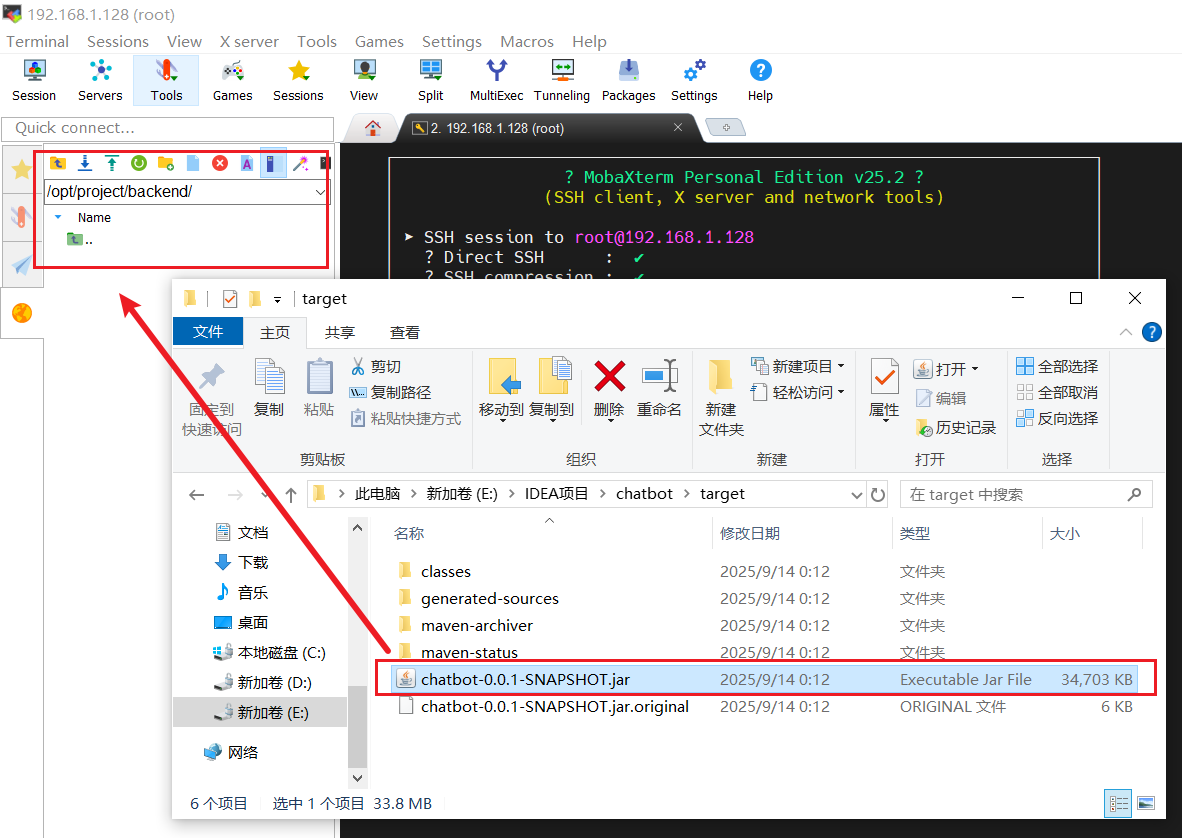Screen dimensions: 1182x838
Task: Switch to the 查看 ribbon tab
Action: 405,332
